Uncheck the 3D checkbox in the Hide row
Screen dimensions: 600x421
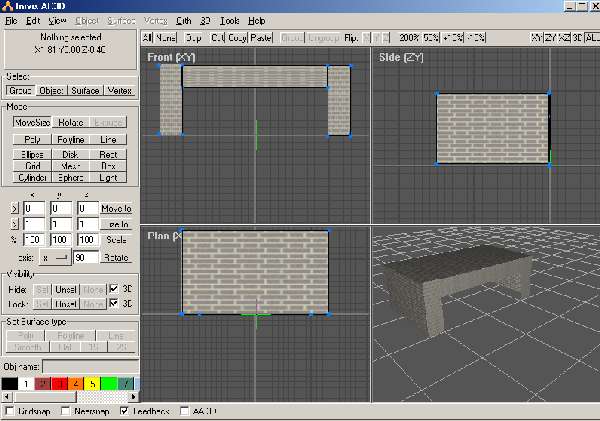[x=112, y=287]
